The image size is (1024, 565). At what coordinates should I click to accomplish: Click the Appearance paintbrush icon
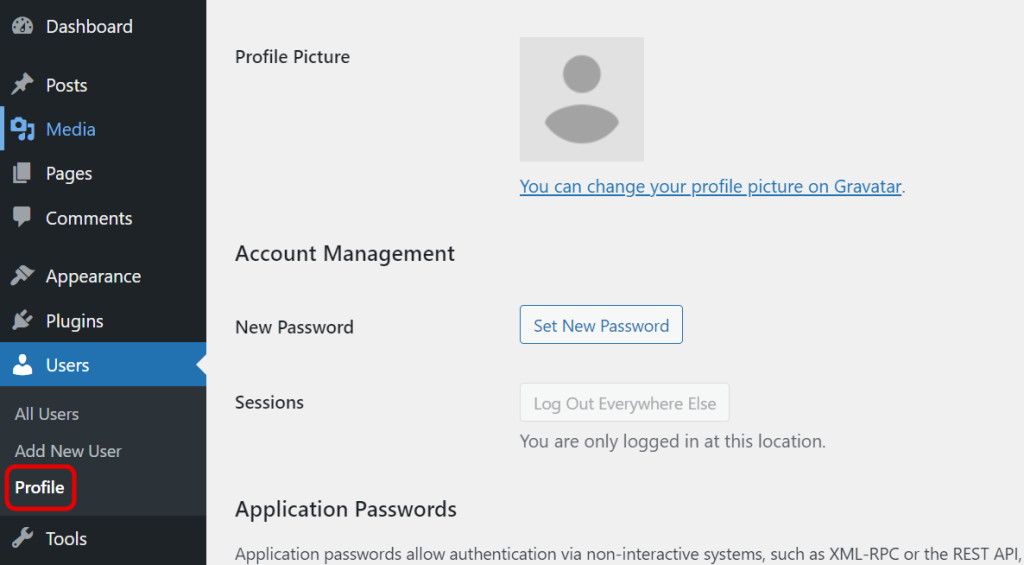click(22, 276)
